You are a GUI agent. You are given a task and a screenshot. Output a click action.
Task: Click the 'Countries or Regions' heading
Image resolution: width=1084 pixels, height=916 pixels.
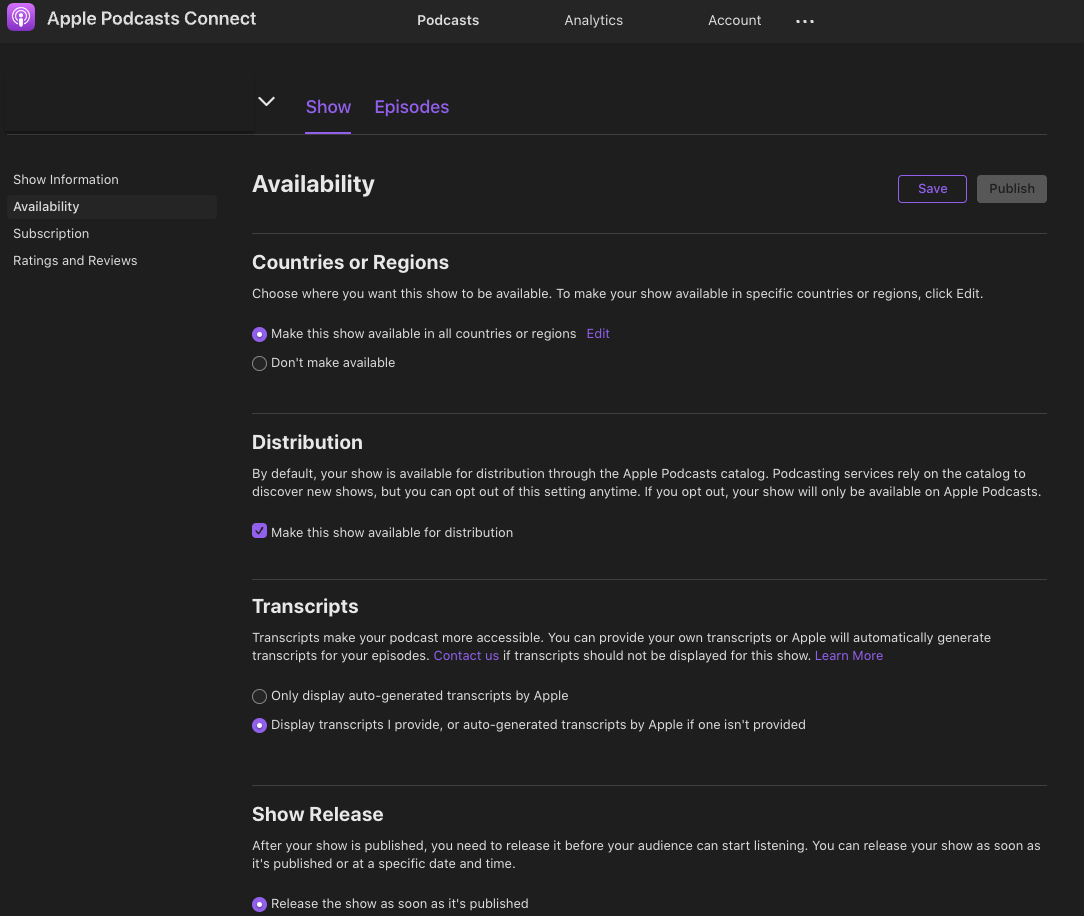[x=351, y=263]
